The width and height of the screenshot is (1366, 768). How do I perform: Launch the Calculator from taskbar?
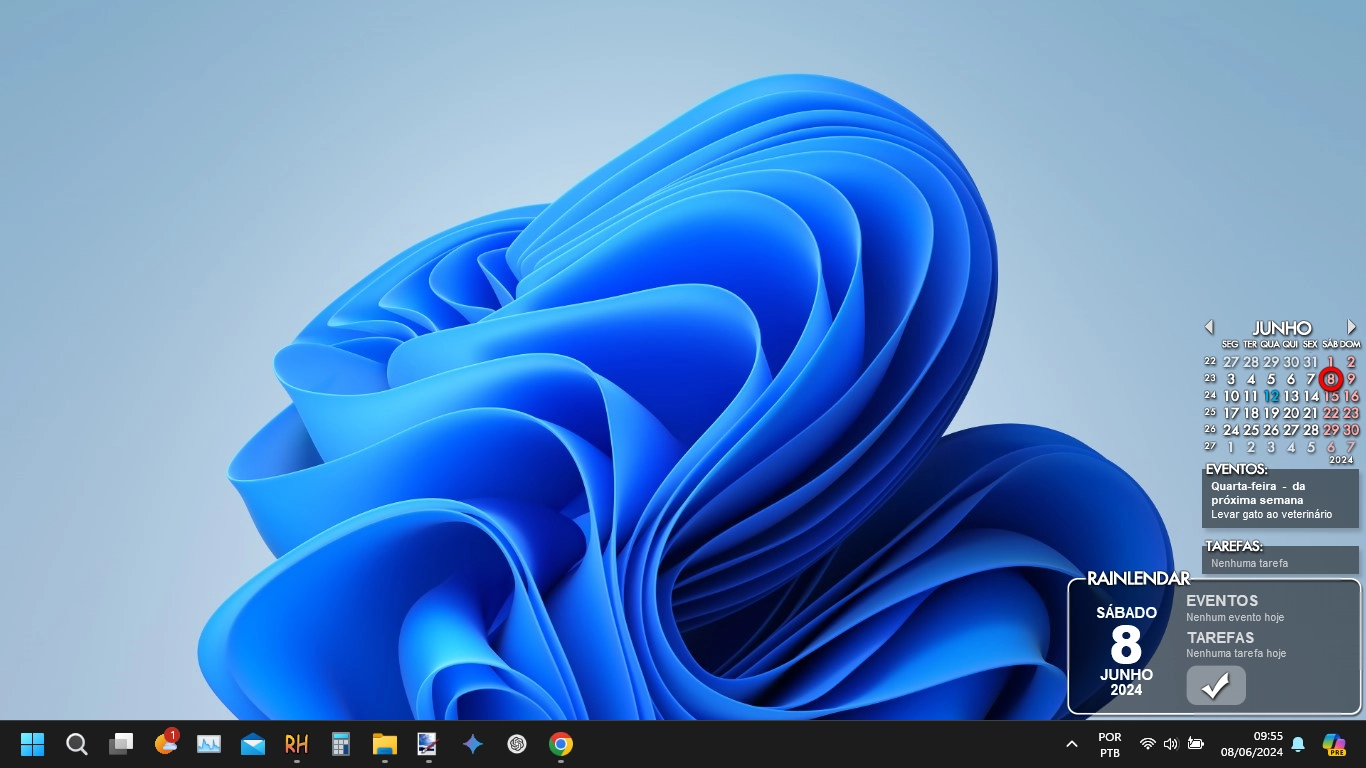coord(341,744)
